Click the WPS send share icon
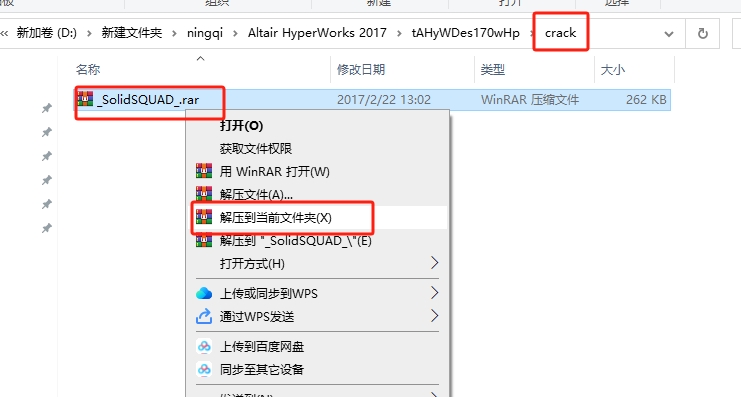 point(204,316)
